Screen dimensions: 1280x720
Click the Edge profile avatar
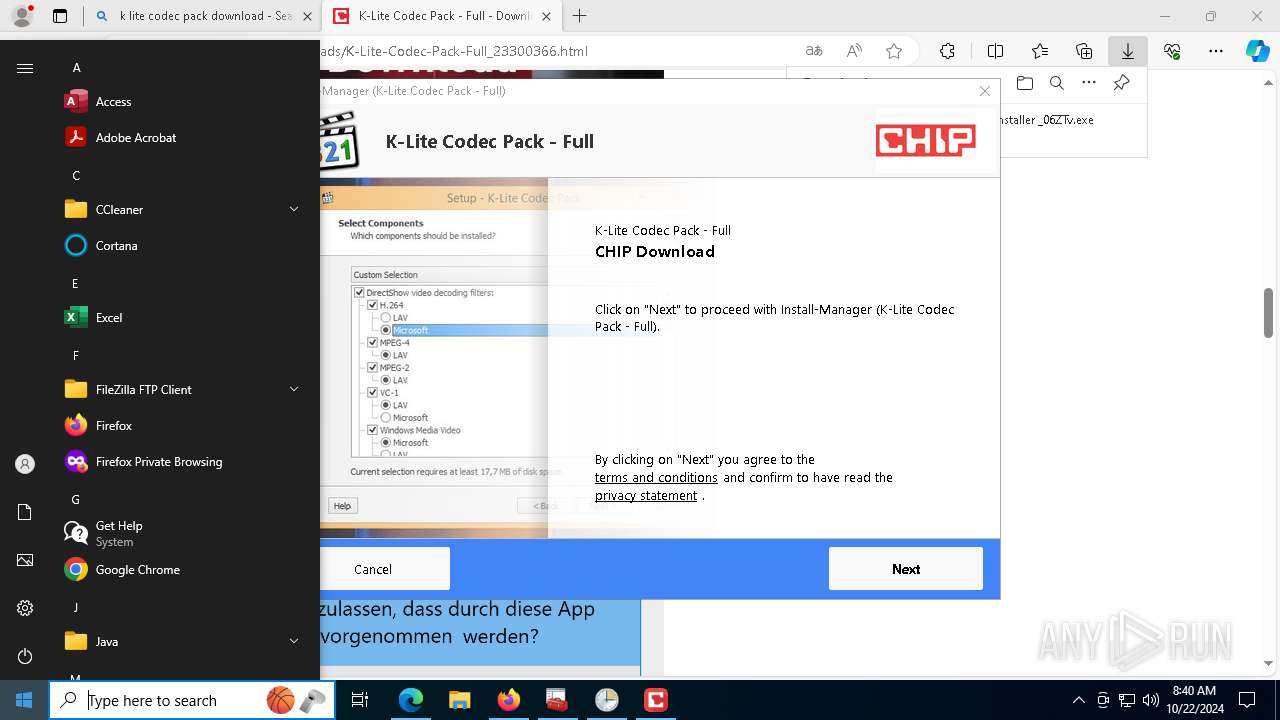click(x=22, y=16)
